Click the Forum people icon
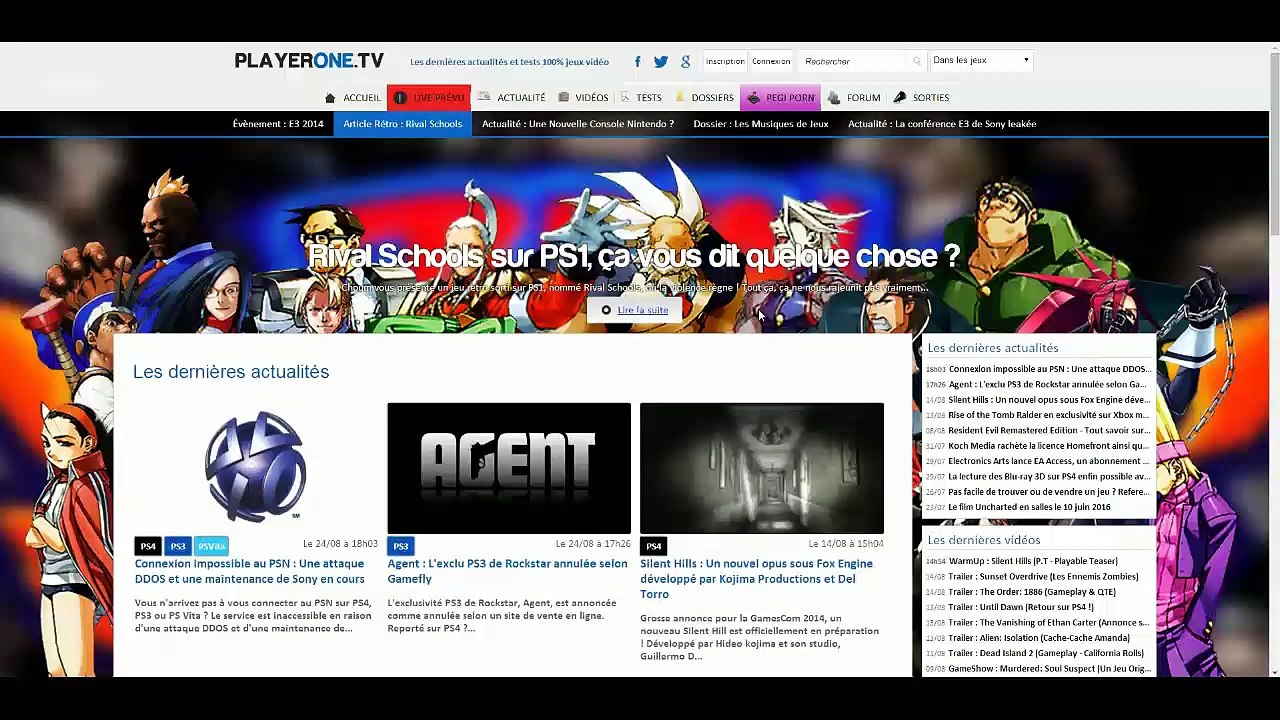1280x720 pixels. [x=834, y=98]
